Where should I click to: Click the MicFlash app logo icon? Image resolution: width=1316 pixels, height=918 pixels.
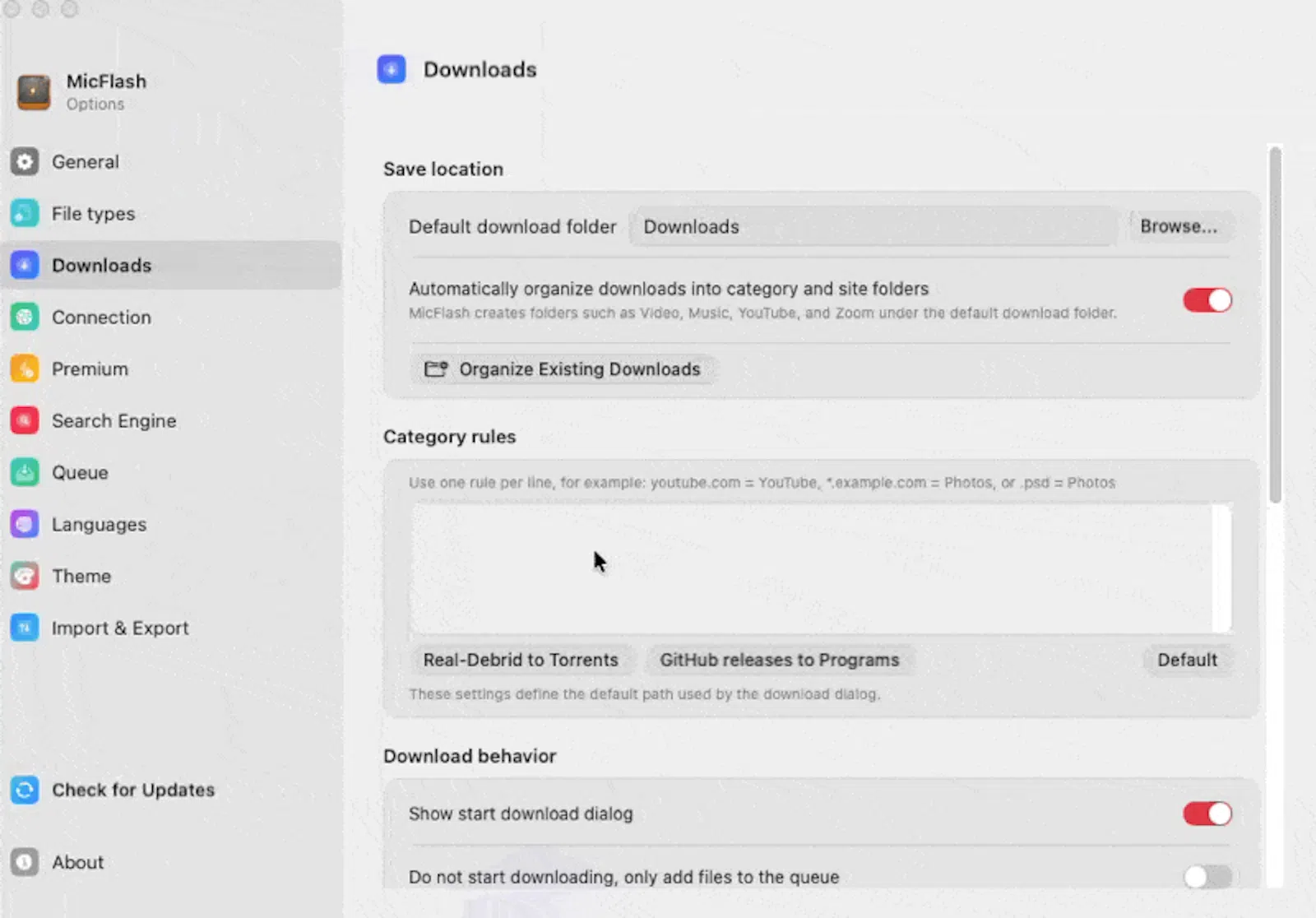click(x=34, y=91)
